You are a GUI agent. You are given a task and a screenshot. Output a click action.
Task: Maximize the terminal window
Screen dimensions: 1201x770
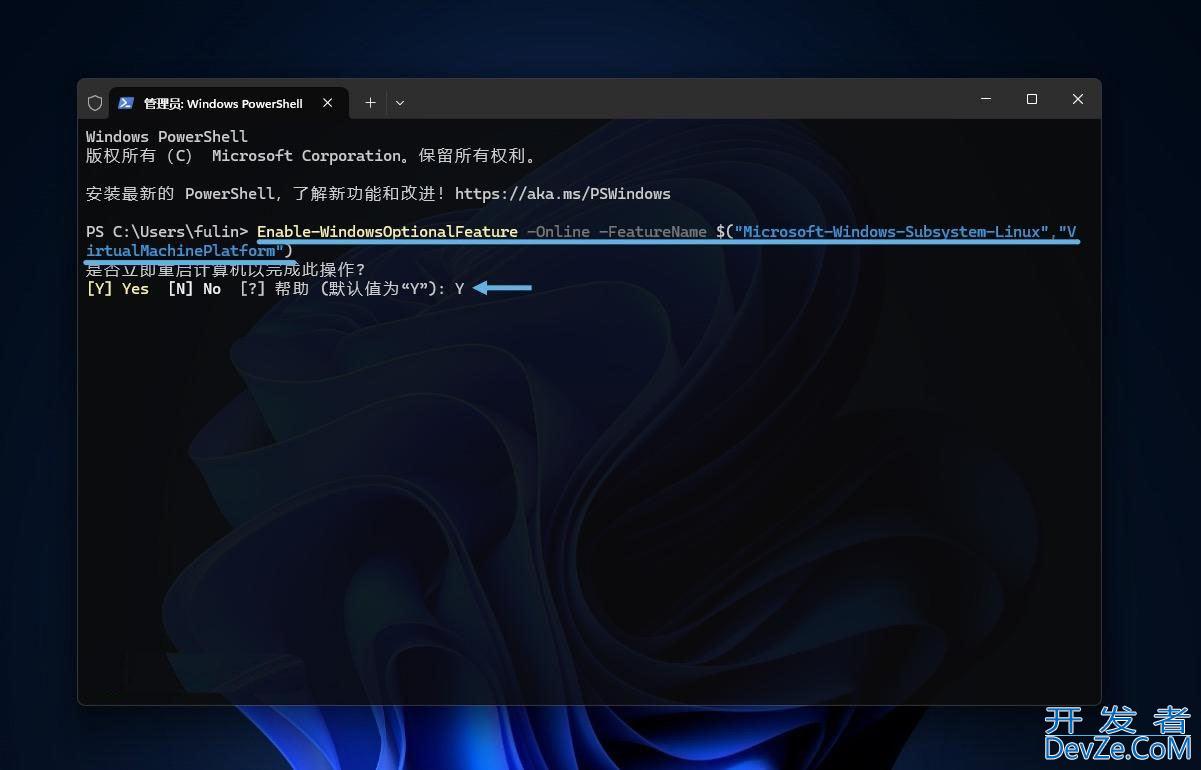1032,99
